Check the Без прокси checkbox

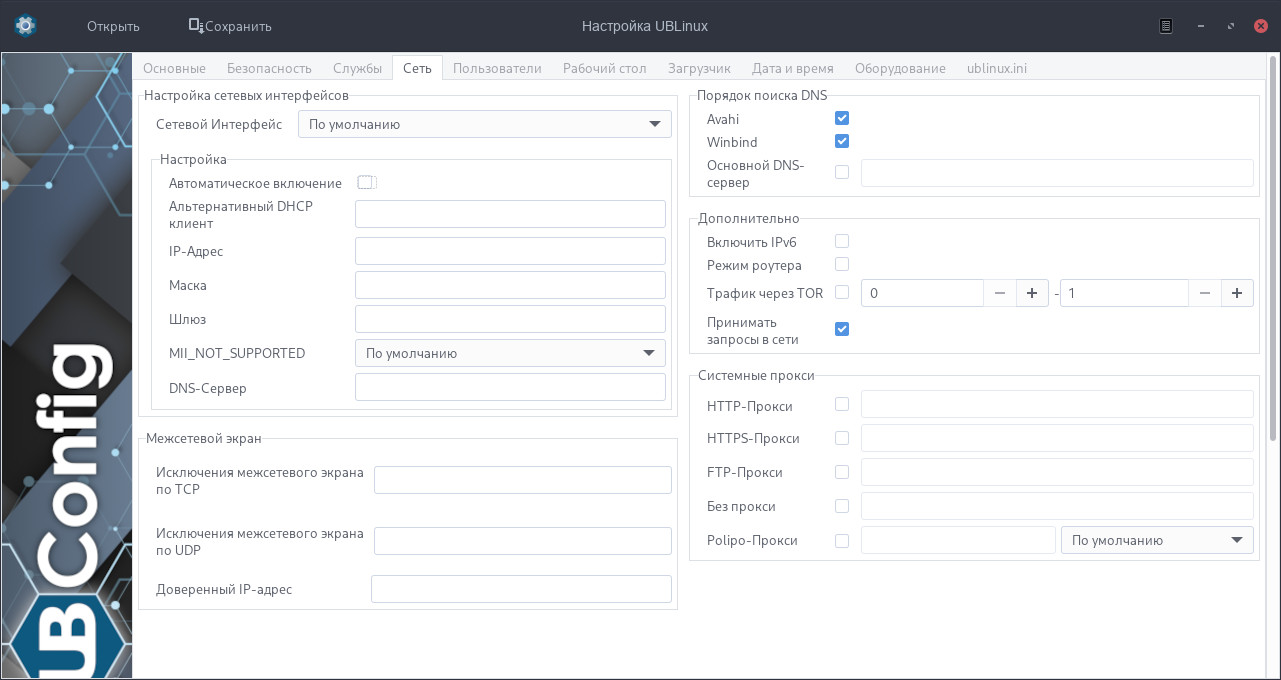pos(842,506)
